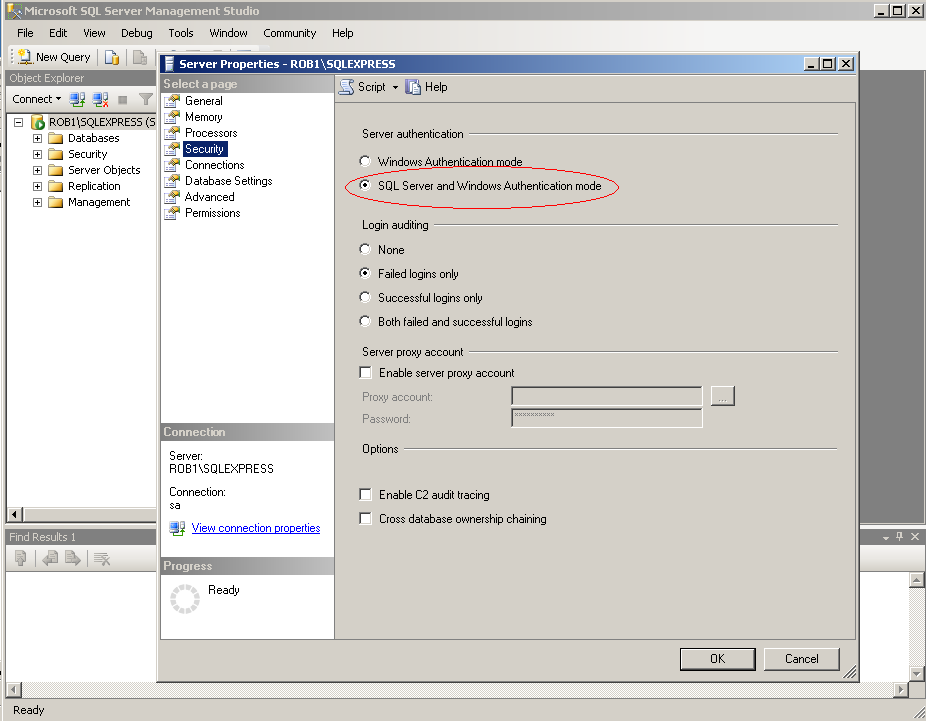
Task: Select Windows Authentication mode radio button
Action: coord(365,161)
